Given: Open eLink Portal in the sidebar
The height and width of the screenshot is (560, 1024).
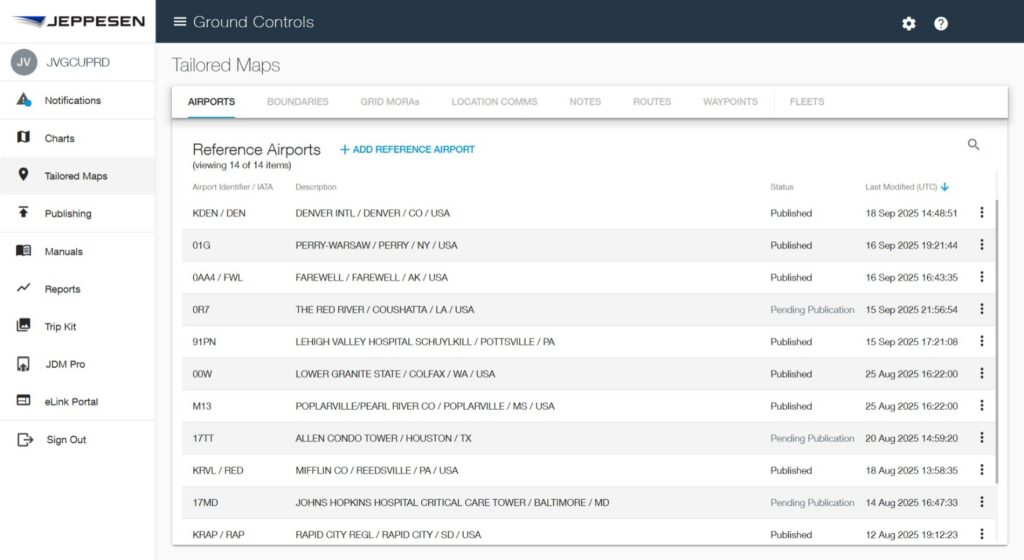Looking at the screenshot, I should tap(78, 401).
